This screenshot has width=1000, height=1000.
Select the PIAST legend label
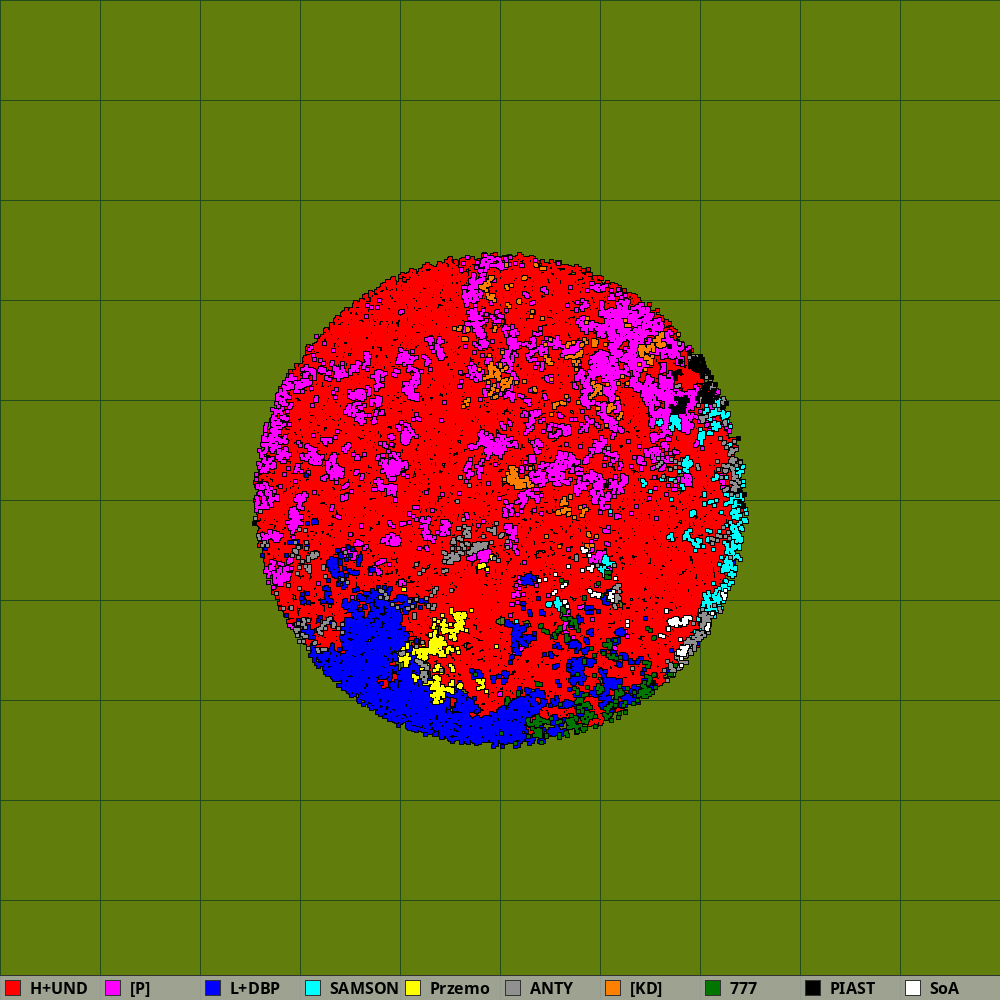853,988
